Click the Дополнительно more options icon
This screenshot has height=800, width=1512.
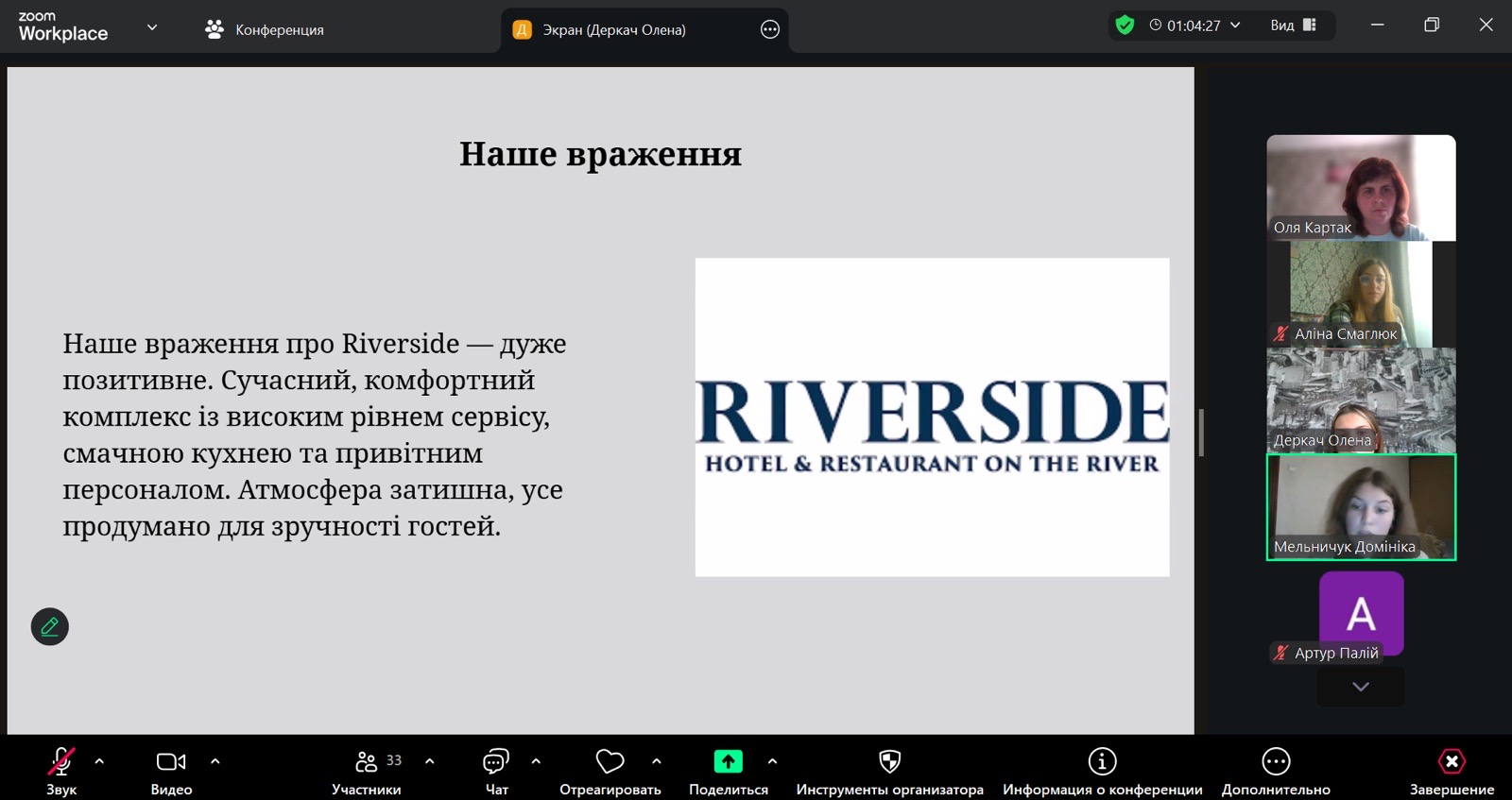pos(1276,761)
